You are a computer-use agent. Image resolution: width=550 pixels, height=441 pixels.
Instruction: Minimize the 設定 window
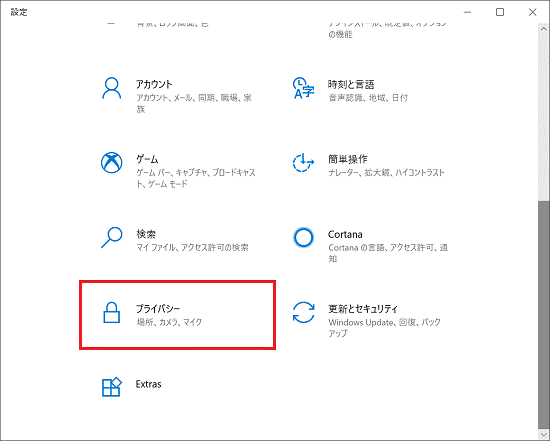tap(467, 12)
